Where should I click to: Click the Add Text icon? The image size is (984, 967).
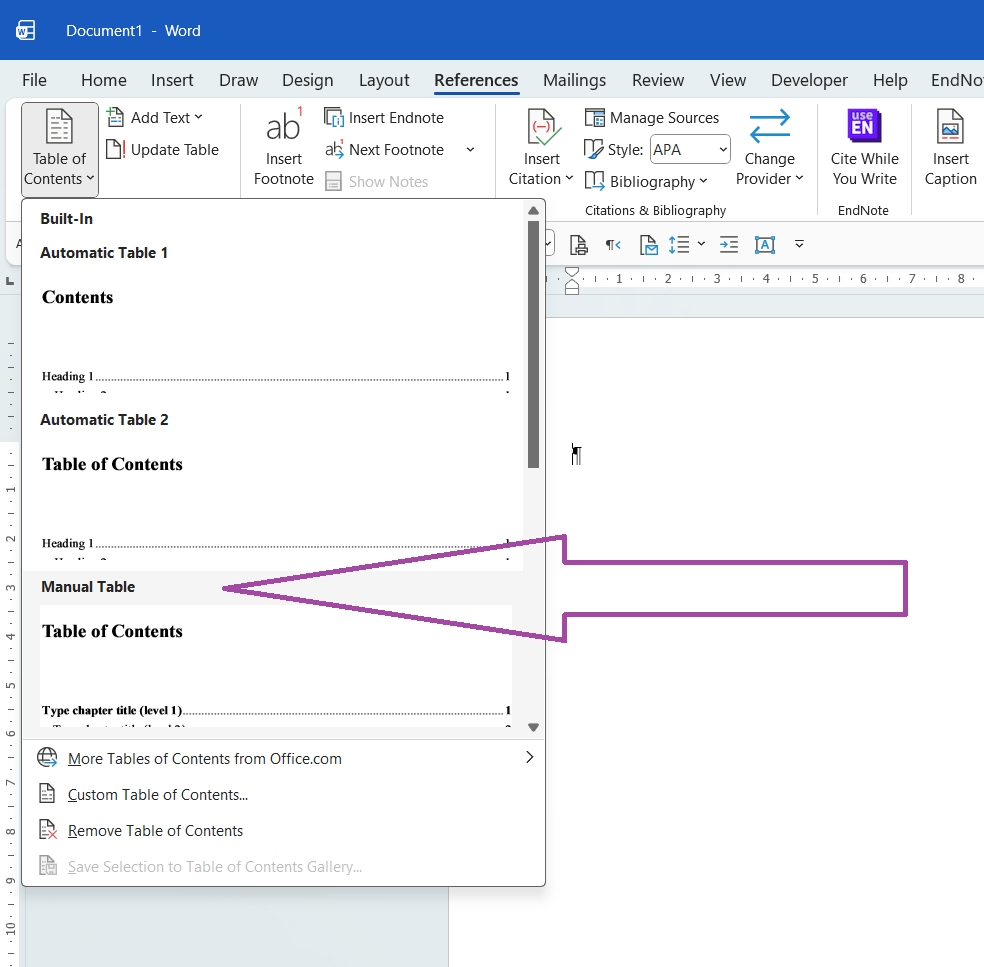click(x=115, y=117)
